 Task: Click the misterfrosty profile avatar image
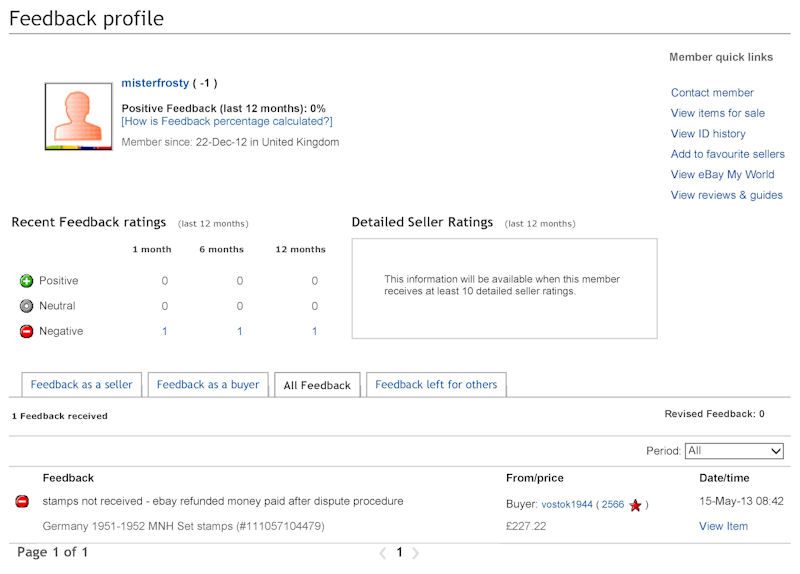tap(79, 116)
